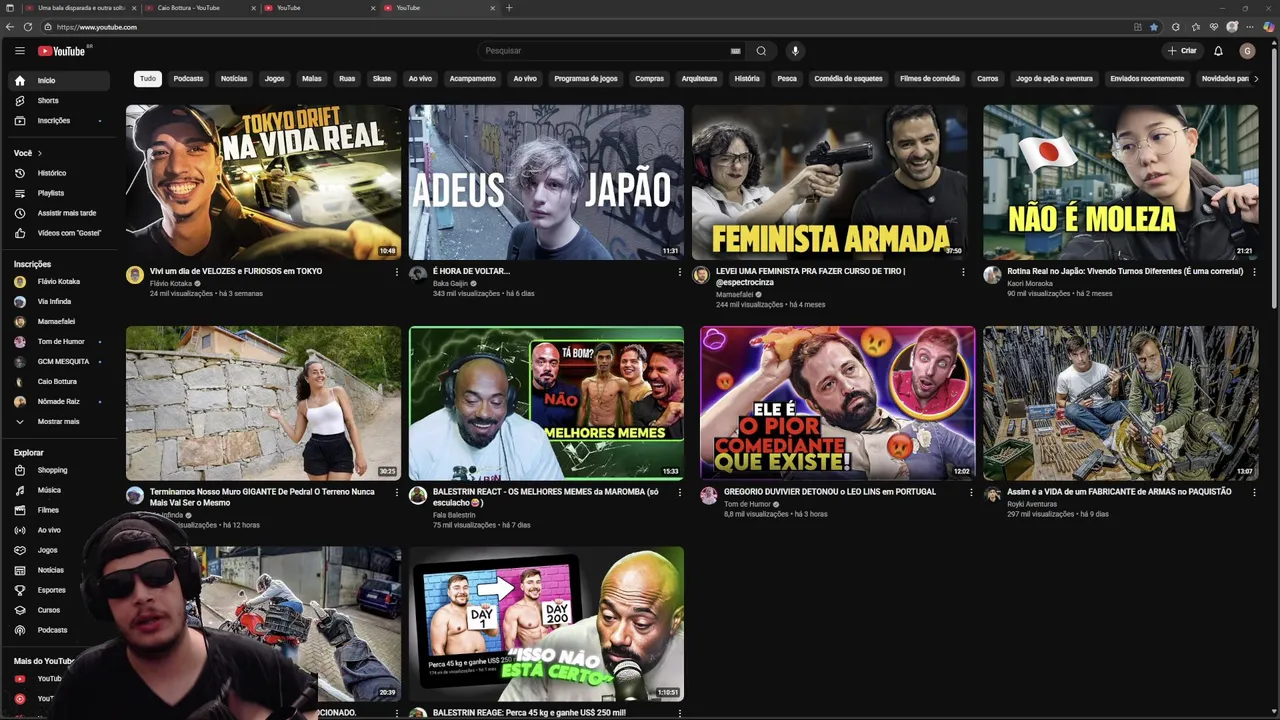The width and height of the screenshot is (1280, 720).
Task: Open options for É HORA DE VOLTAR video
Action: tap(679, 272)
